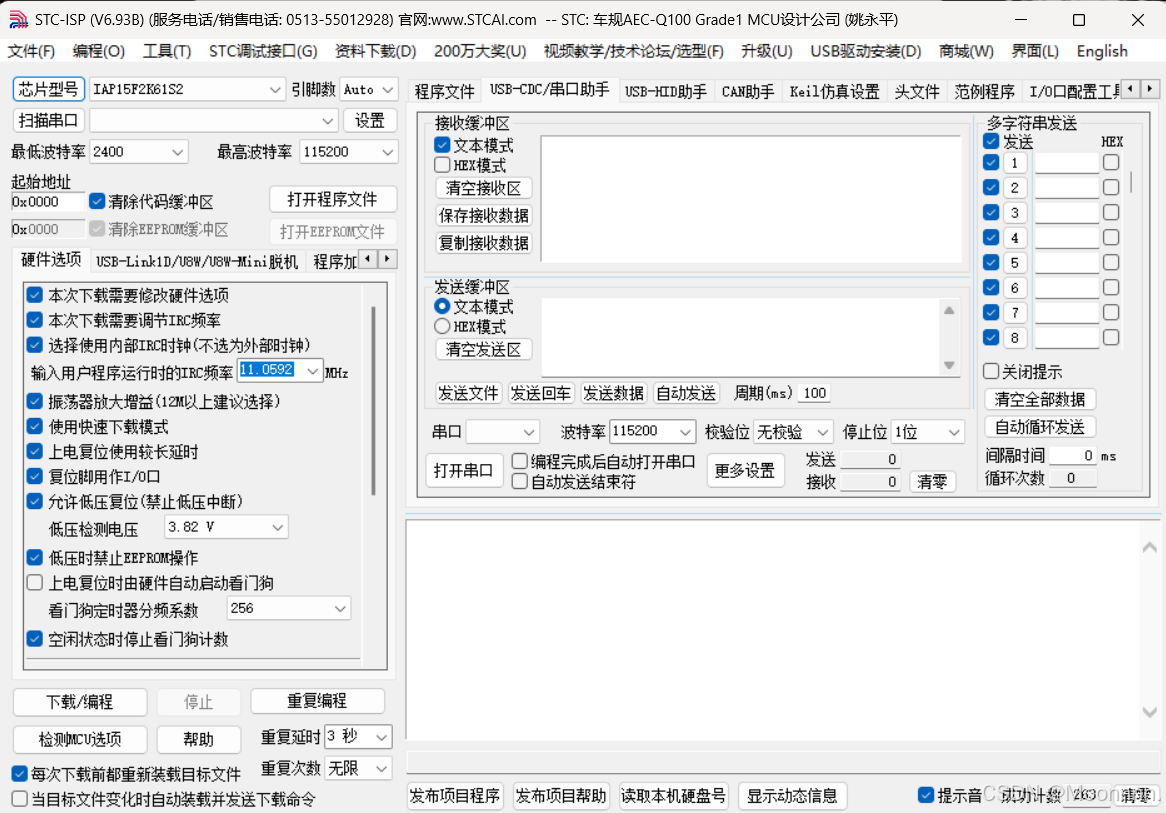The image size is (1166, 813).
Task: Click output log scroll up arrow
Action: (x=1149, y=547)
